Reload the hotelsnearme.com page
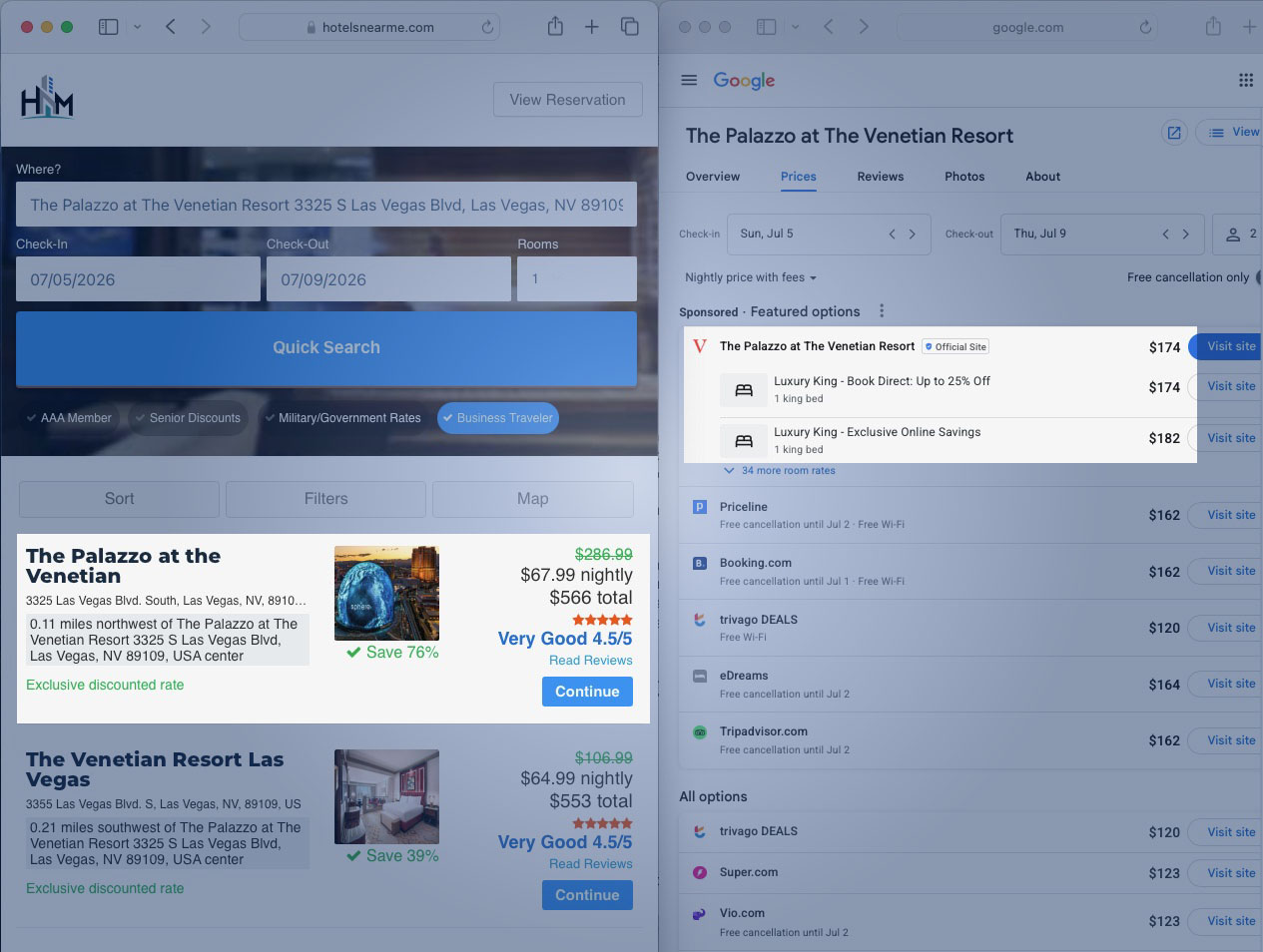1263x952 pixels. pyautogui.click(x=487, y=27)
